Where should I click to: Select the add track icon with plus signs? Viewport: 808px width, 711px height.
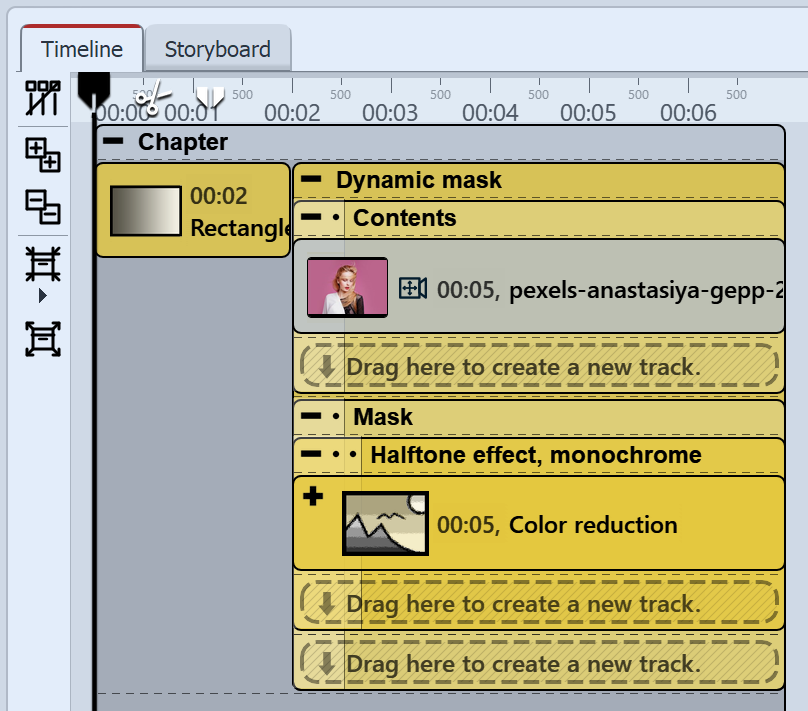coord(42,157)
